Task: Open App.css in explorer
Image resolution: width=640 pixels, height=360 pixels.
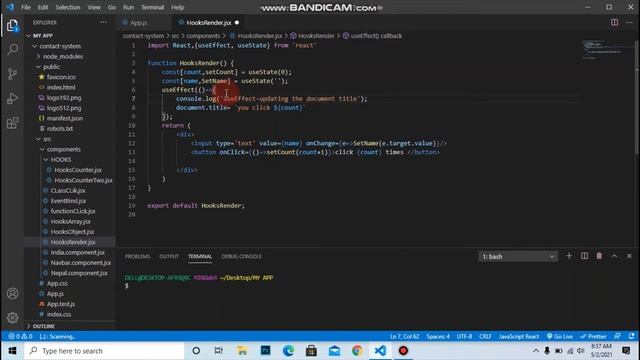Action: point(57,283)
